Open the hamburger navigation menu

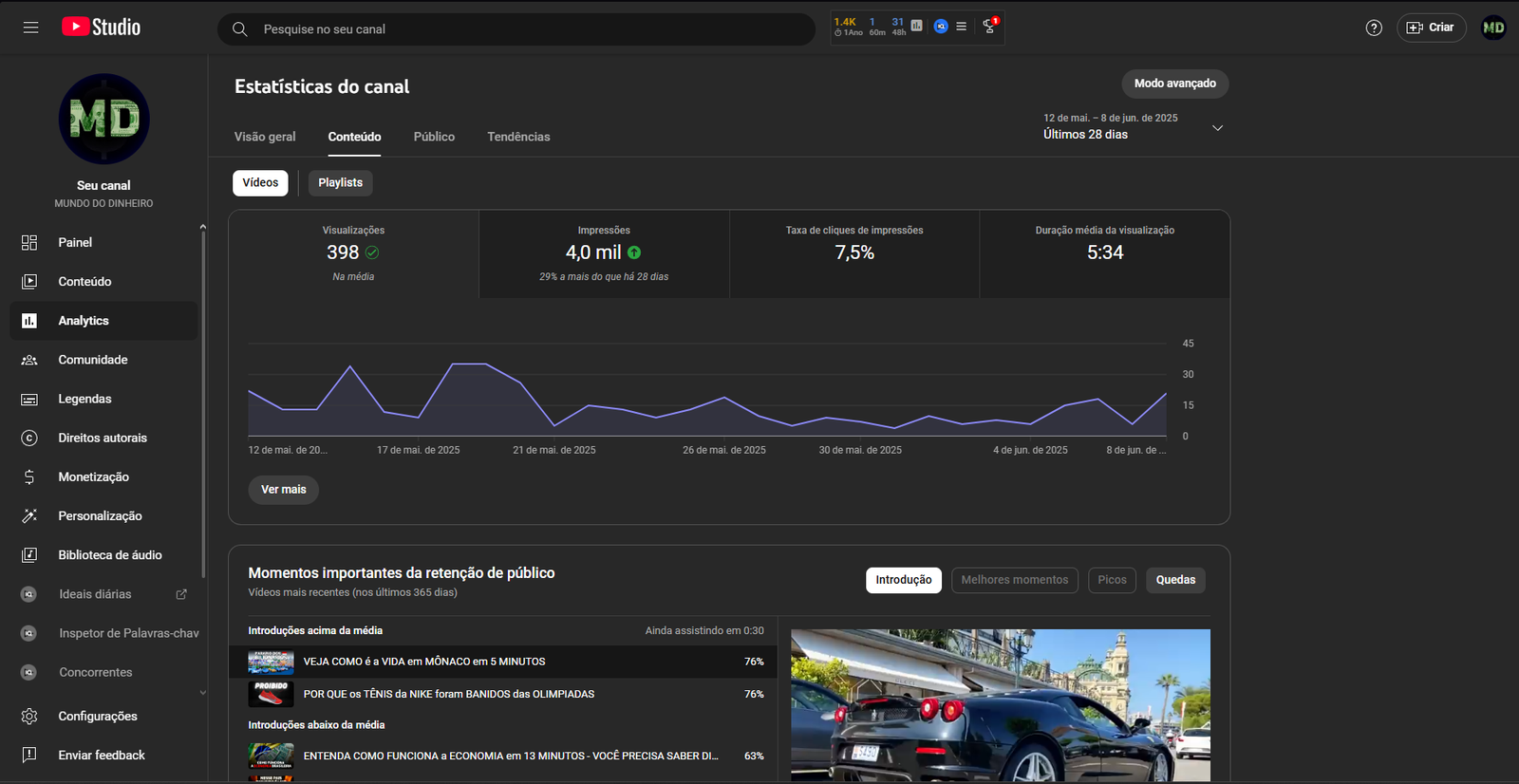[x=30, y=28]
